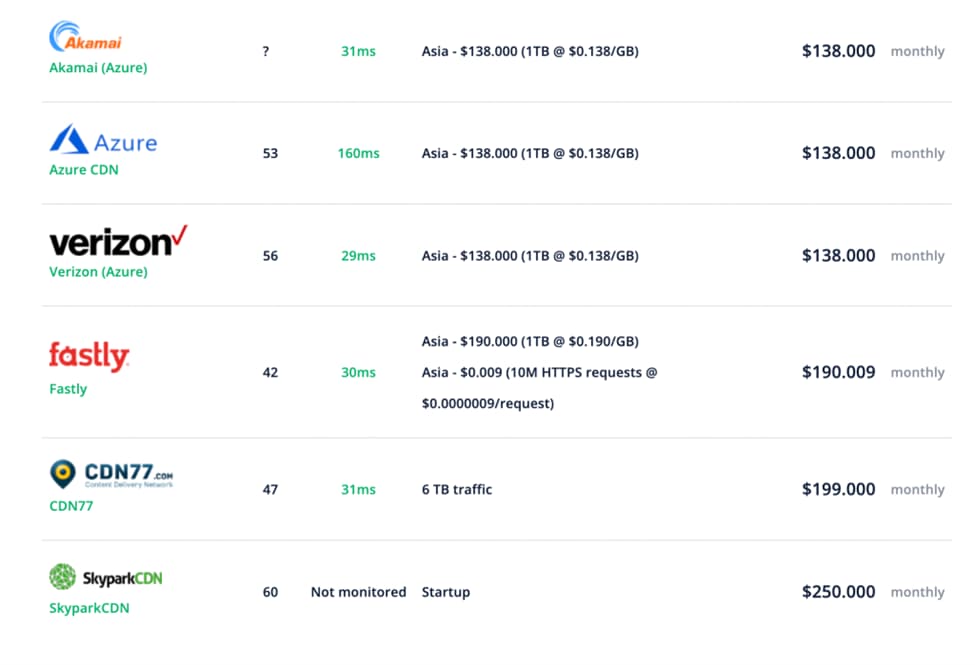Screen dimensions: 975x665
Task: Click the Akamai logo icon
Action: pos(86,38)
